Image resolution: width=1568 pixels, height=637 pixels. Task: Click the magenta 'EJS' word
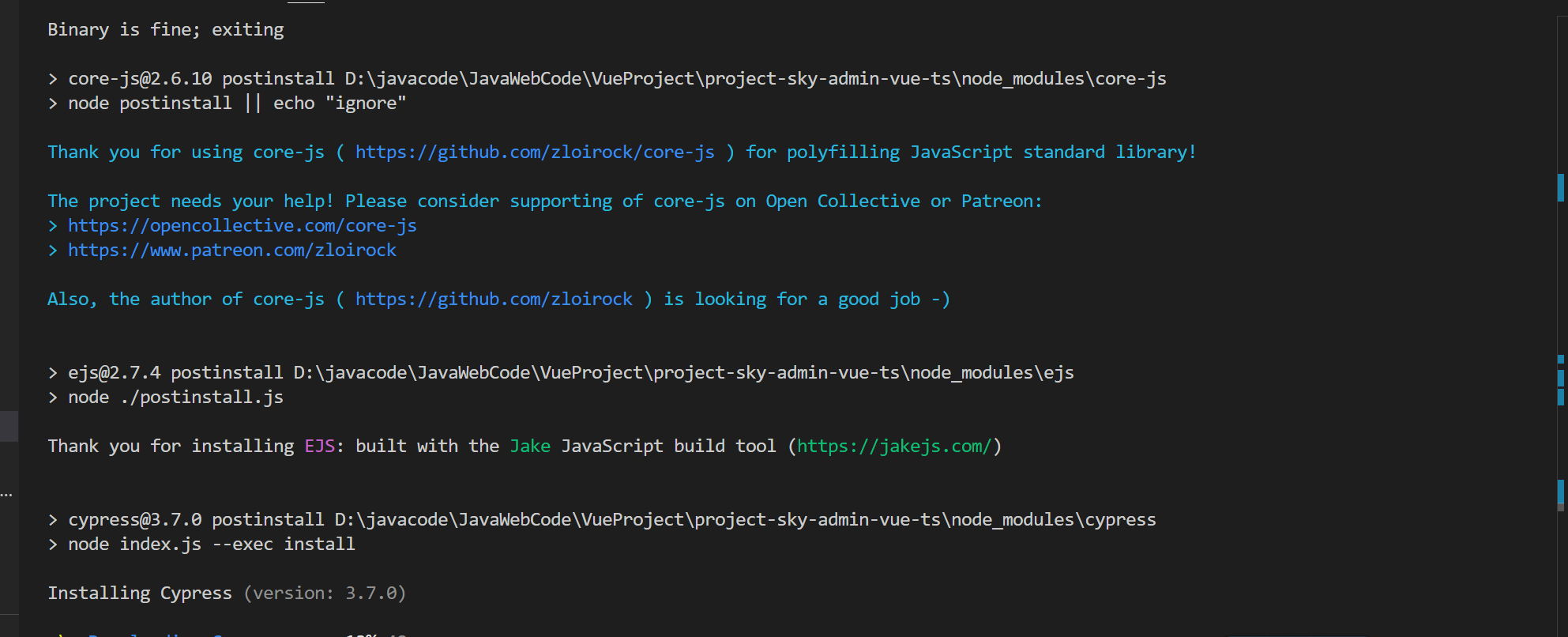pyautogui.click(x=320, y=446)
